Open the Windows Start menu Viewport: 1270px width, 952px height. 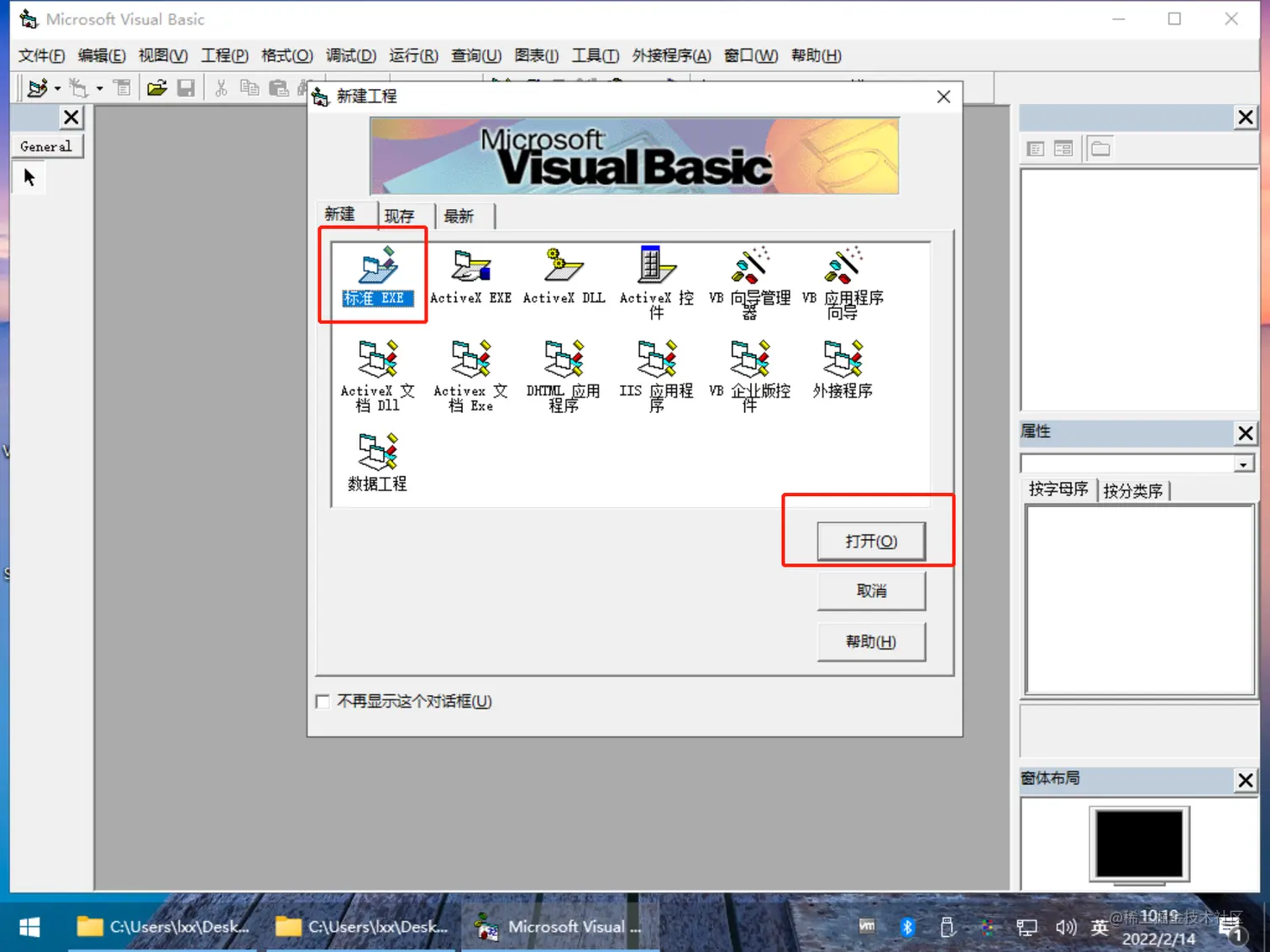coord(29,927)
